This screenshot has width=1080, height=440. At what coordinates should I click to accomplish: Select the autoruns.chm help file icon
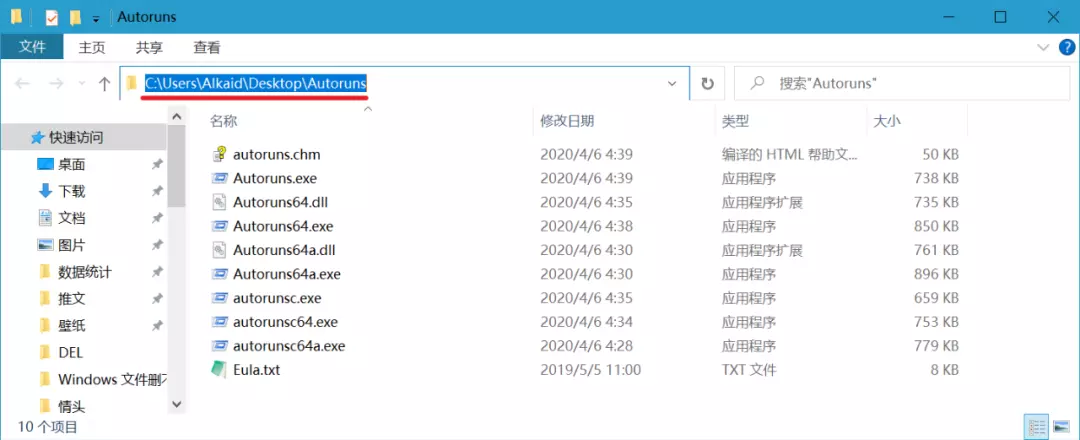(x=220, y=154)
